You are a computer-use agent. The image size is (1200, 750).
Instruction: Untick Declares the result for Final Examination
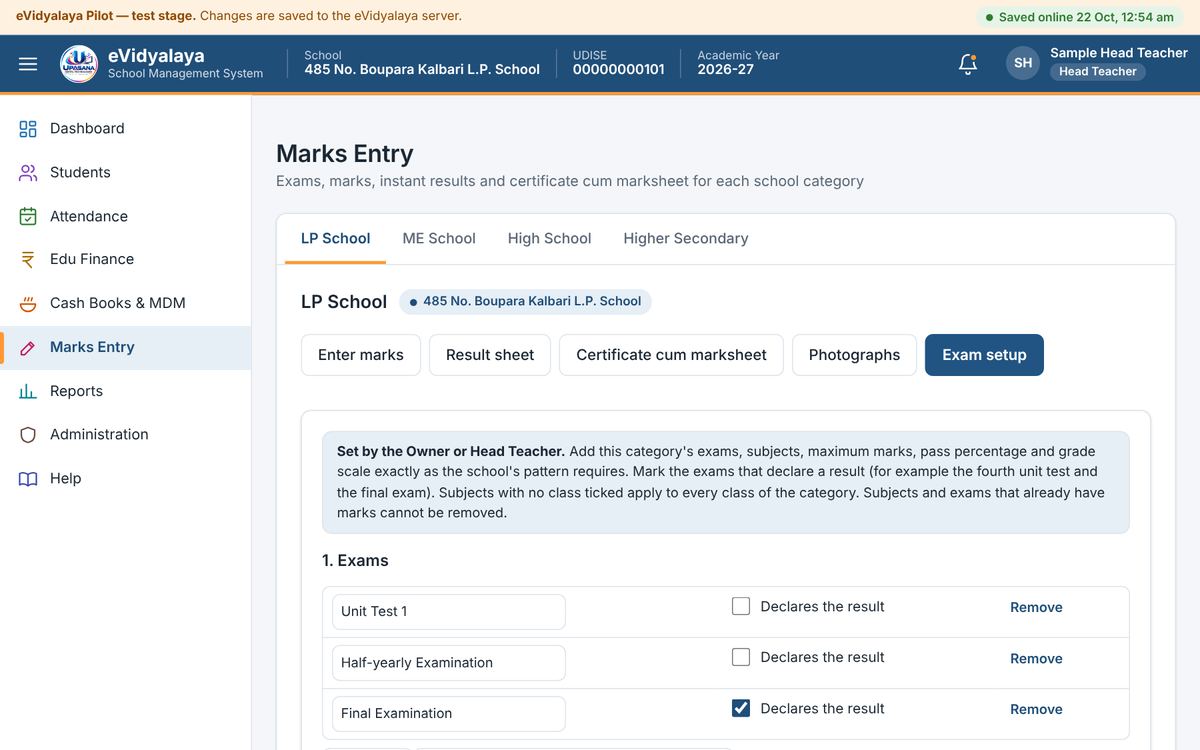coord(741,708)
